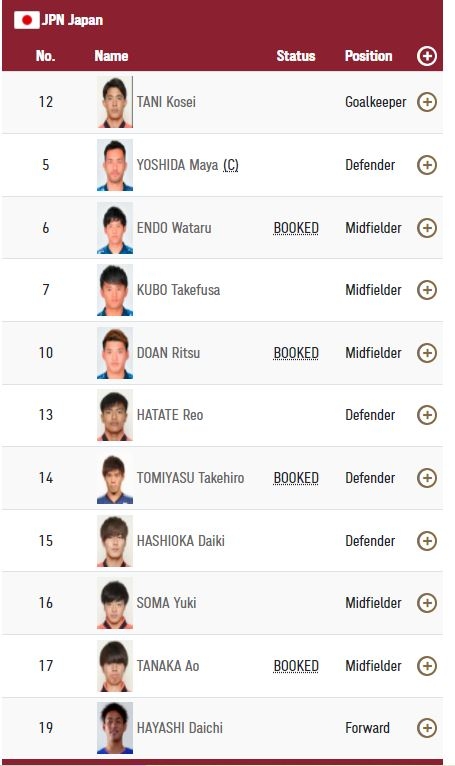
Task: Click the Position column header
Action: 368,56
